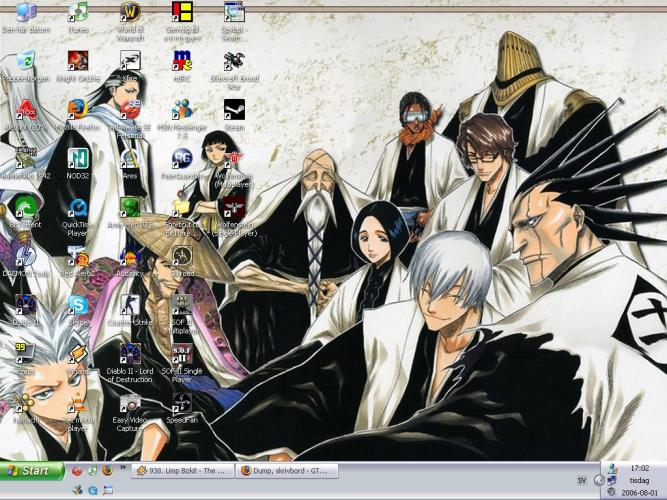Viewport: 667px width, 500px height.
Task: Expand hidden system tray icons arrow
Action: click(599, 480)
